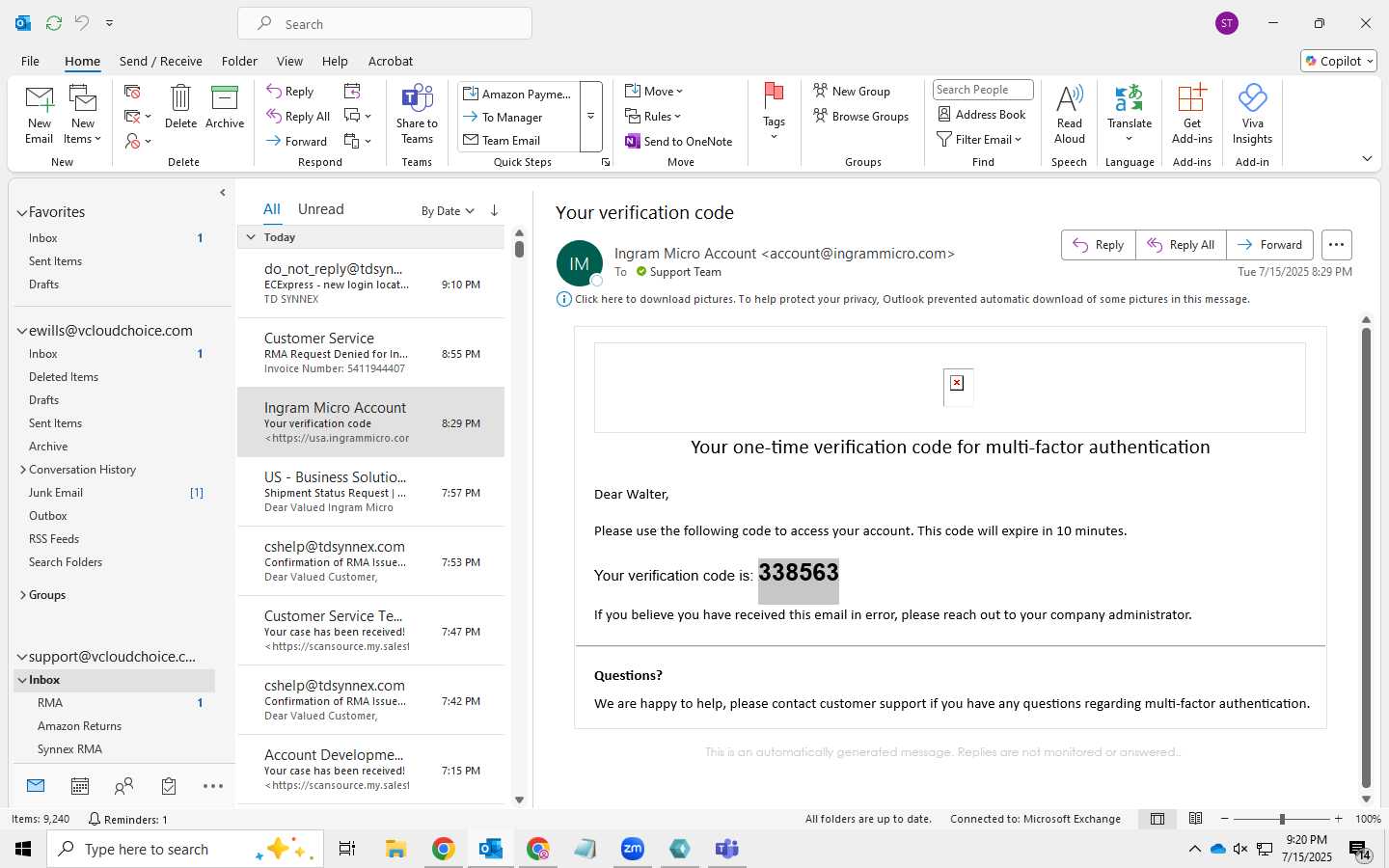
Task: Expand the Quick Steps gallery
Action: tap(590, 116)
